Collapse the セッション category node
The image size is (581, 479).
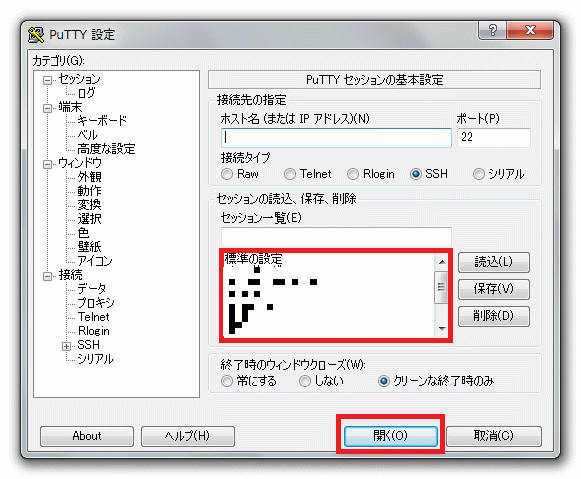(47, 80)
